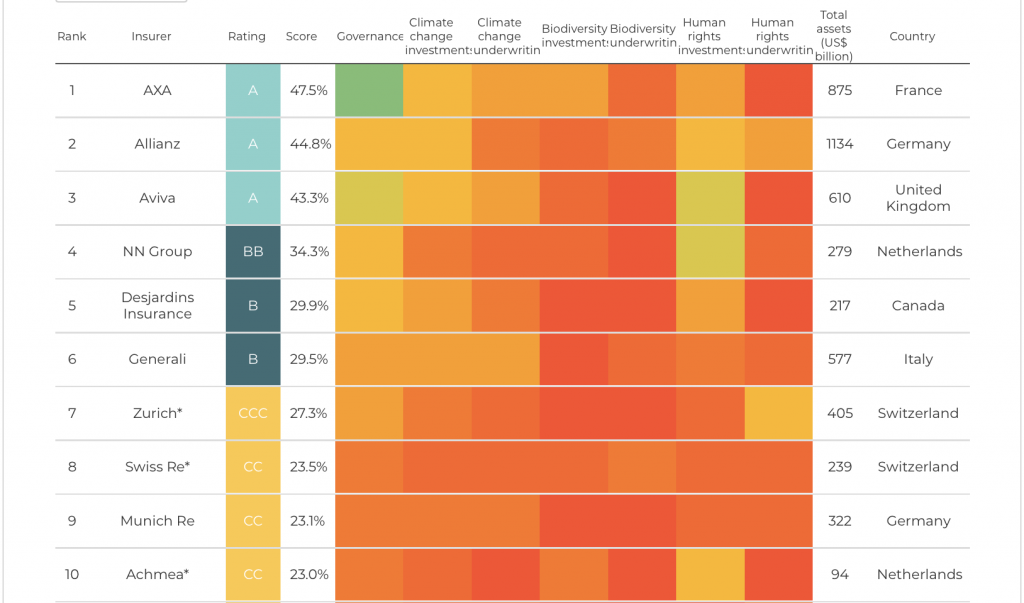
Task: Select the Zurich* insurer name
Action: 157,413
